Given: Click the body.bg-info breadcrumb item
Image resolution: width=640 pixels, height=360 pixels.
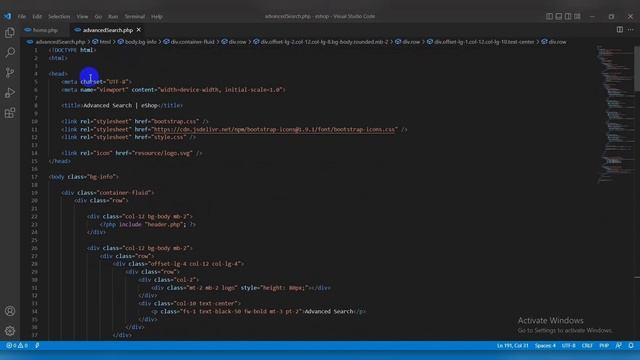Looking at the screenshot, I should pyautogui.click(x=137, y=42).
